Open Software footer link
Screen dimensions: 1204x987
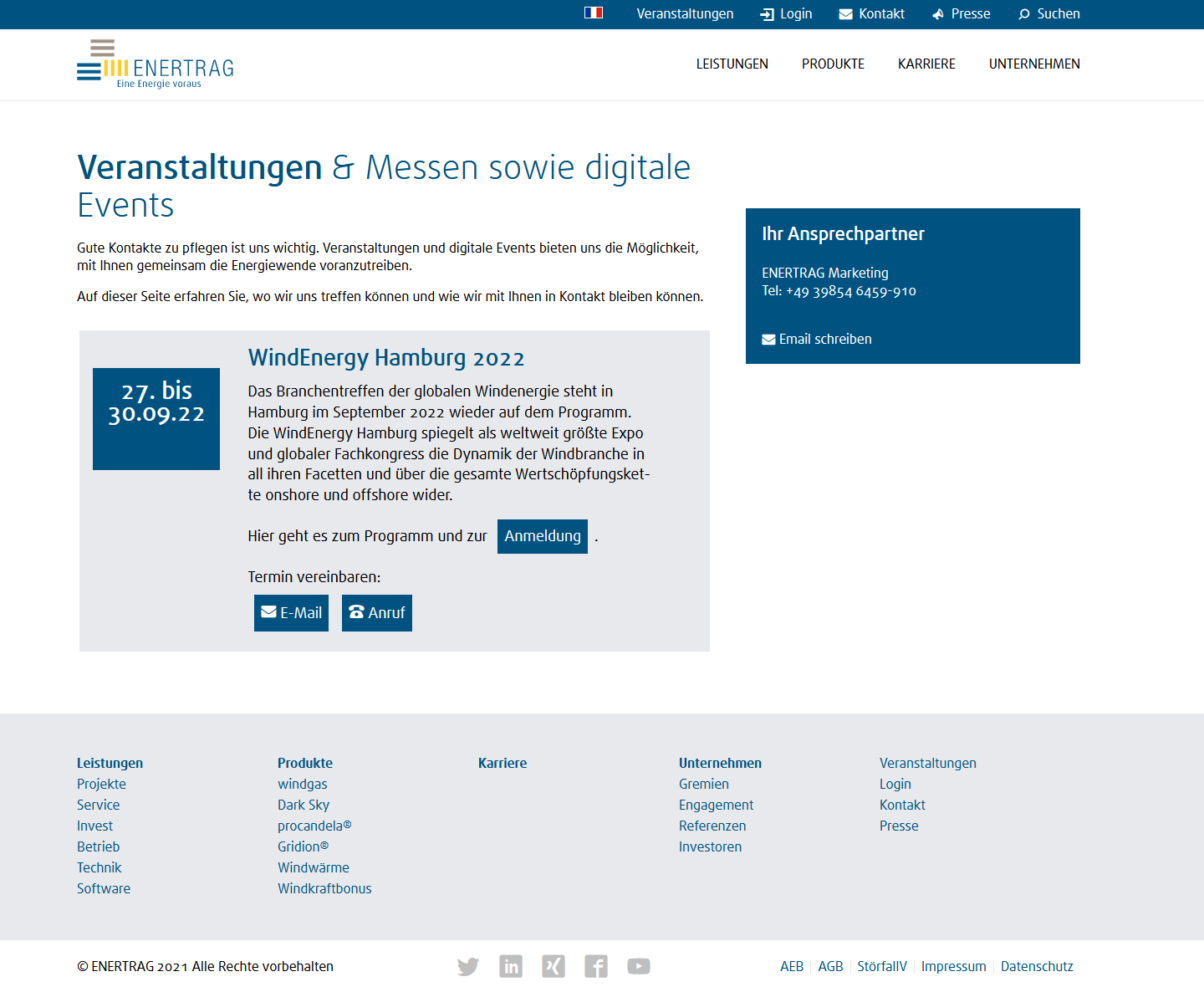point(104,888)
